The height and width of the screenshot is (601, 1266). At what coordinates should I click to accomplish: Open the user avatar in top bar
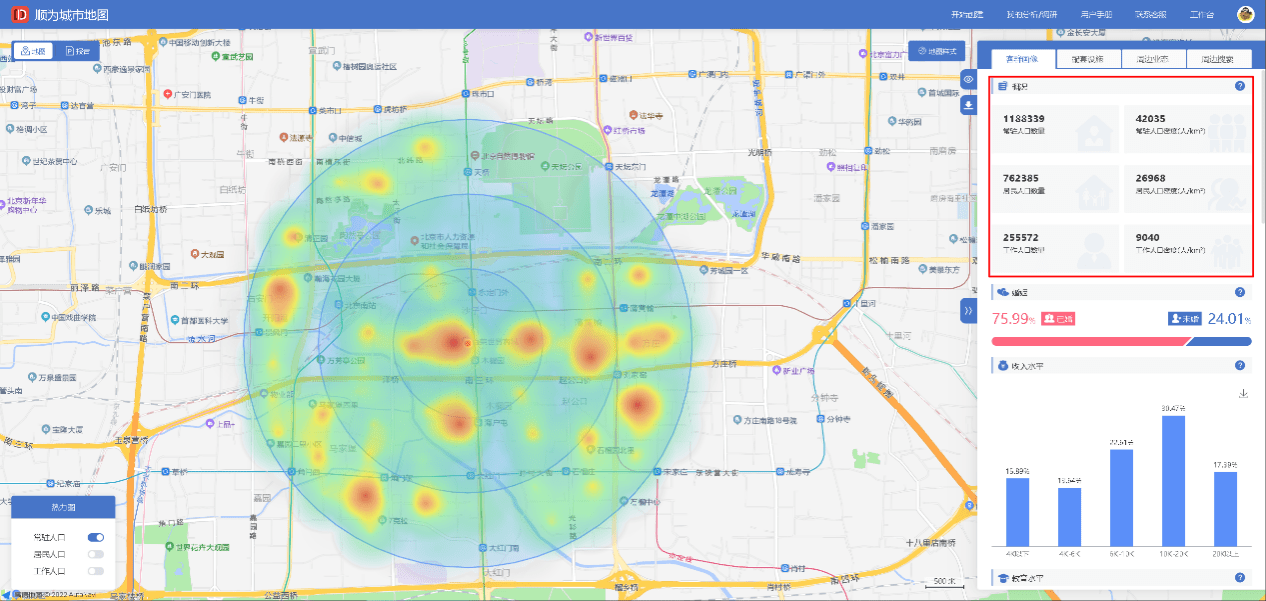pos(1245,14)
